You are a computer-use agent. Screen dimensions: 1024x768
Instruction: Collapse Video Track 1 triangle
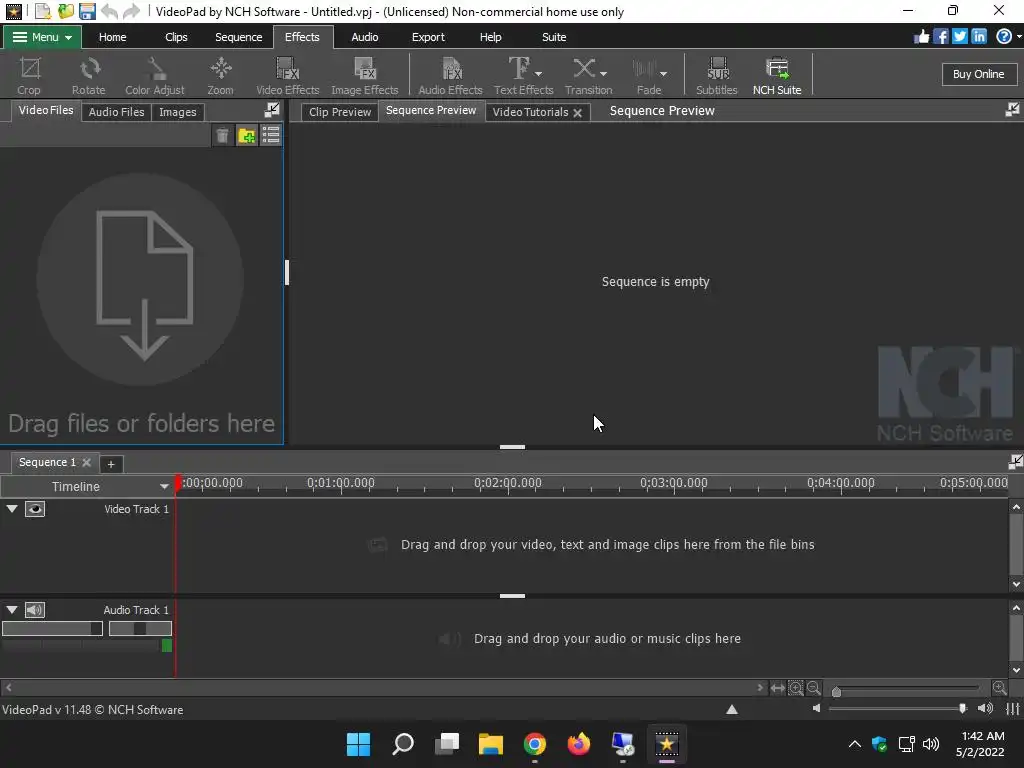tap(12, 509)
